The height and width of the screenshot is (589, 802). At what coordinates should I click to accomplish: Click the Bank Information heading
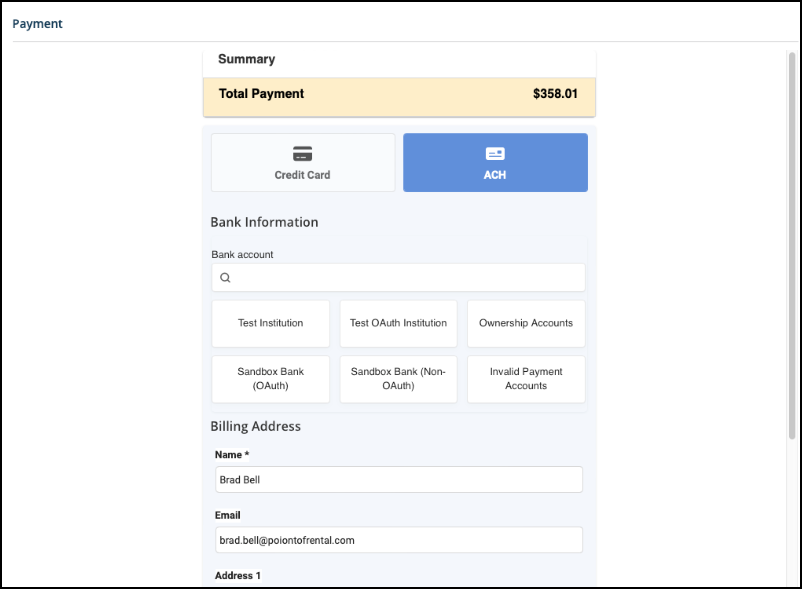[x=264, y=222]
